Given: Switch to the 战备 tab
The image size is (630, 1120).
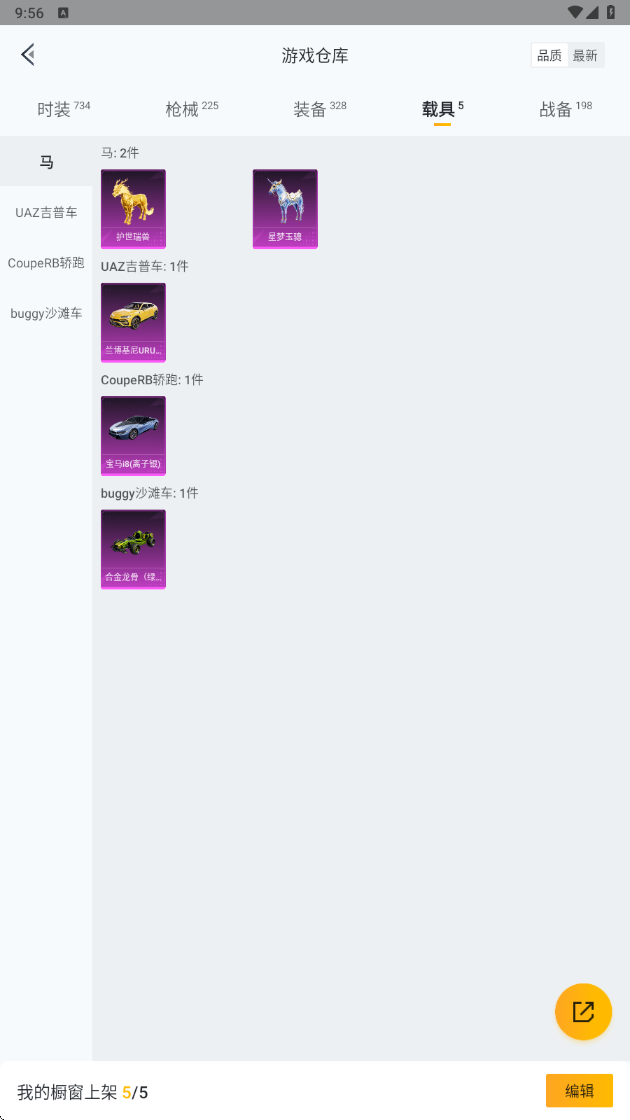Looking at the screenshot, I should (x=565, y=109).
